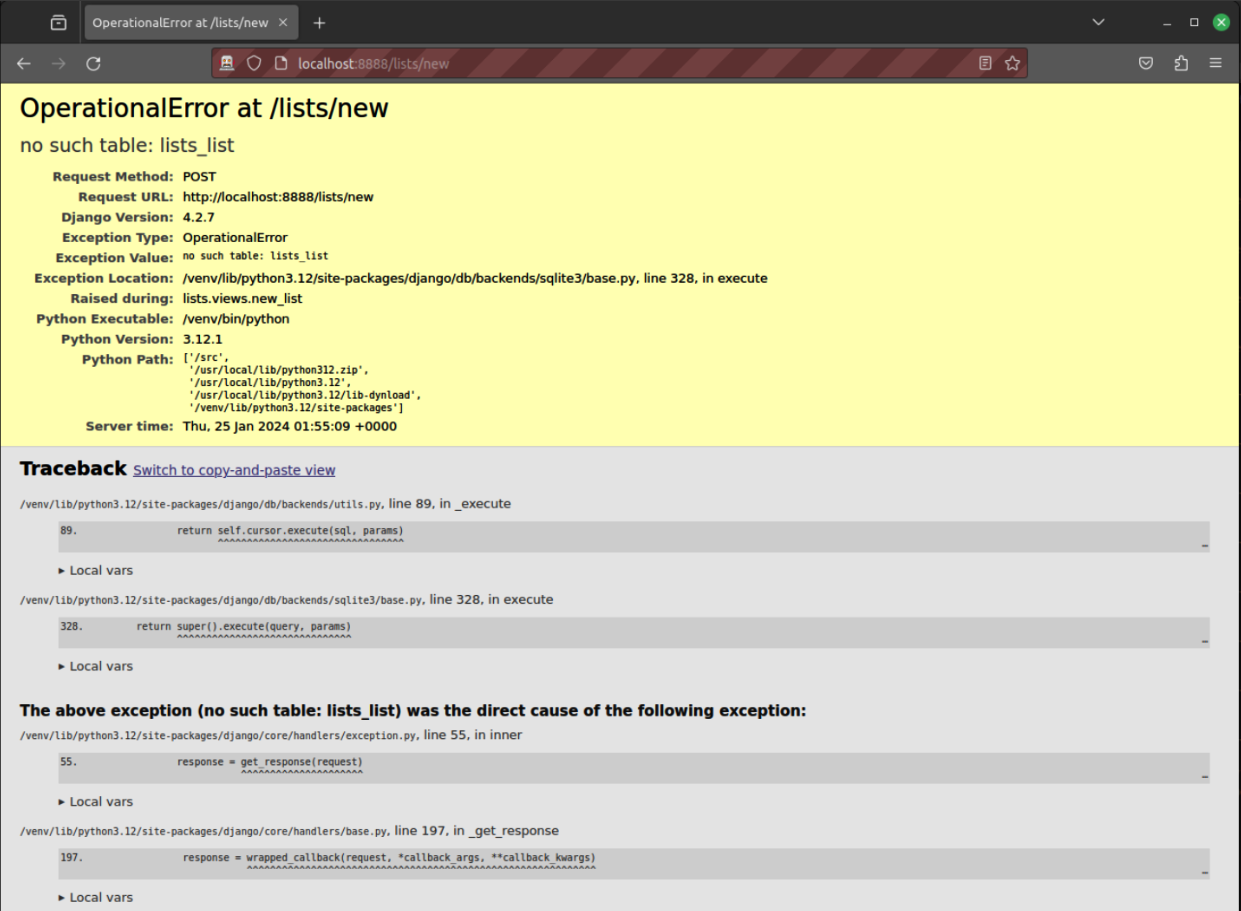Click the Save to Pocket icon

[1146, 63]
